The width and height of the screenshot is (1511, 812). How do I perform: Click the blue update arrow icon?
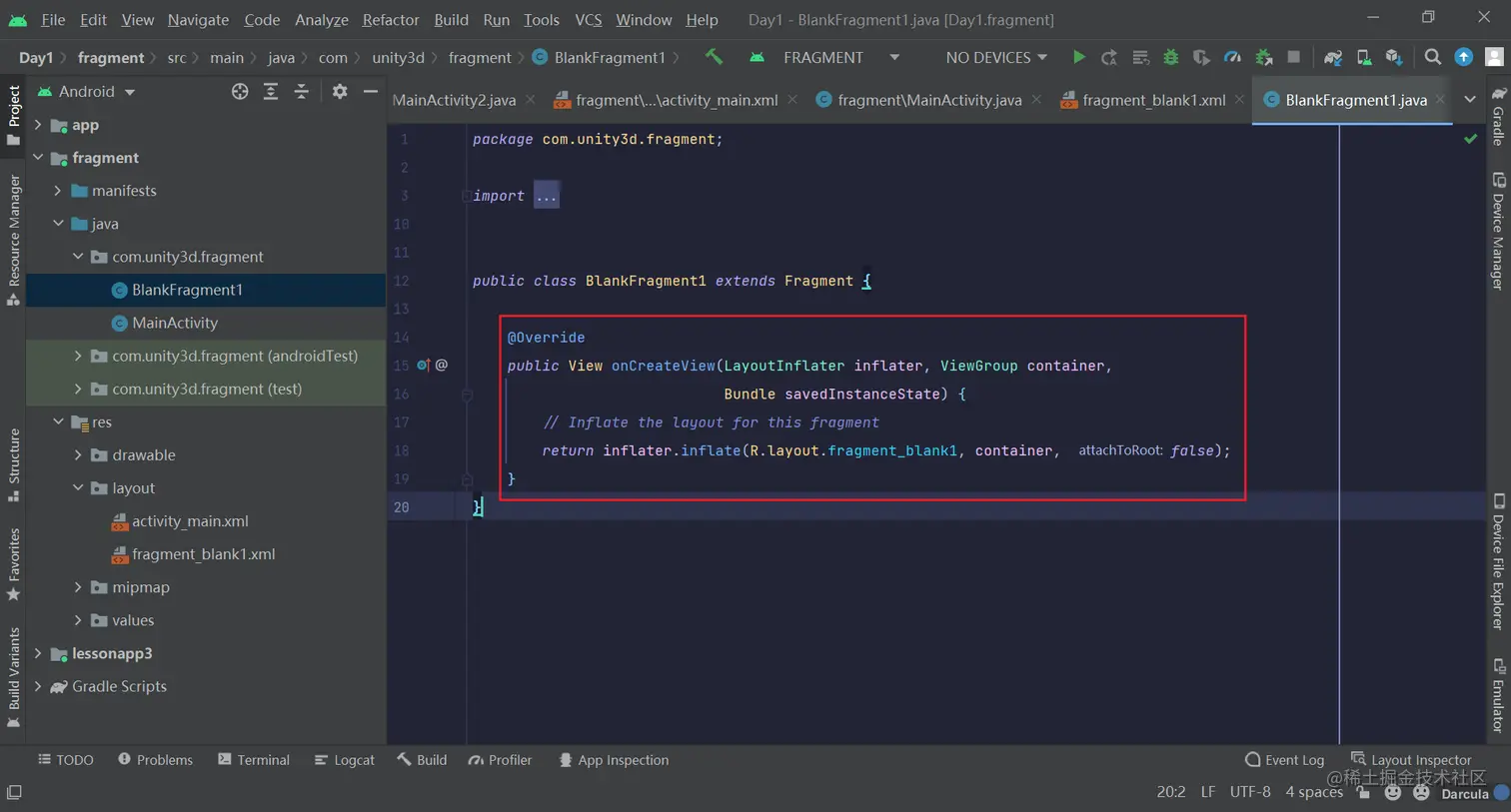1463,57
